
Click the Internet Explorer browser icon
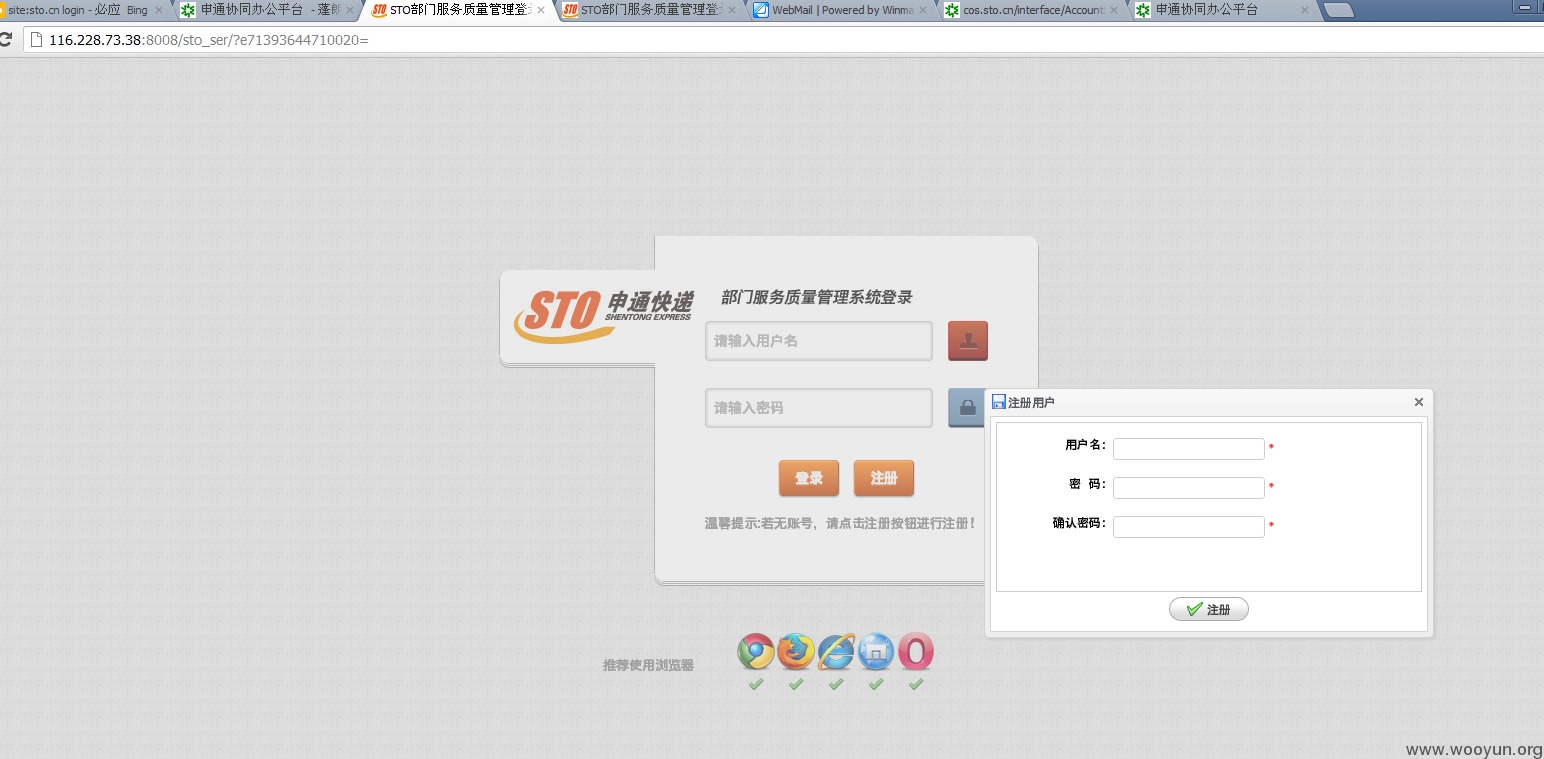pyautogui.click(x=836, y=652)
